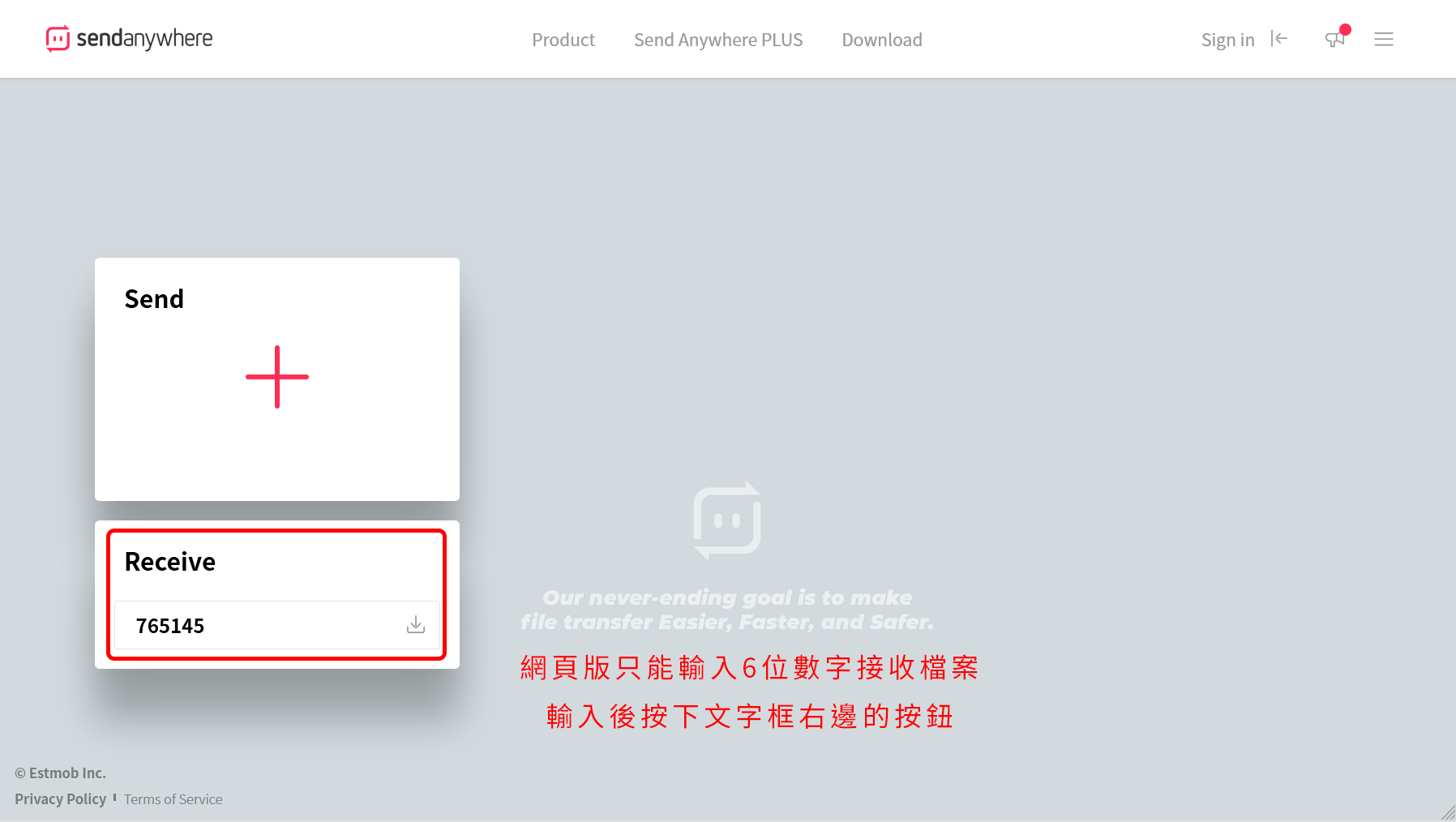View the Terms of Service
The image size is (1456, 822).
click(173, 799)
